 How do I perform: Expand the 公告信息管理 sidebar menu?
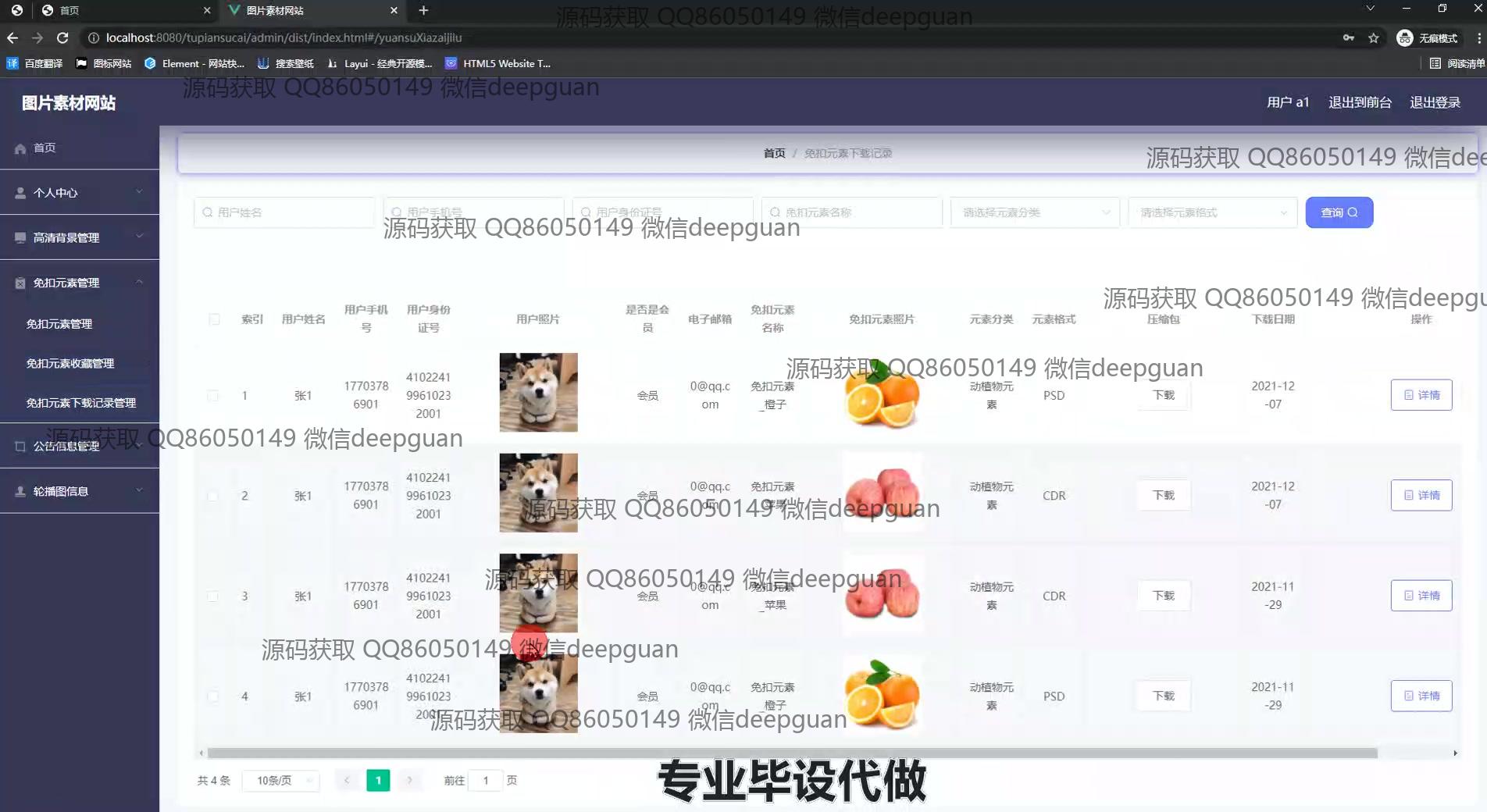(80, 446)
